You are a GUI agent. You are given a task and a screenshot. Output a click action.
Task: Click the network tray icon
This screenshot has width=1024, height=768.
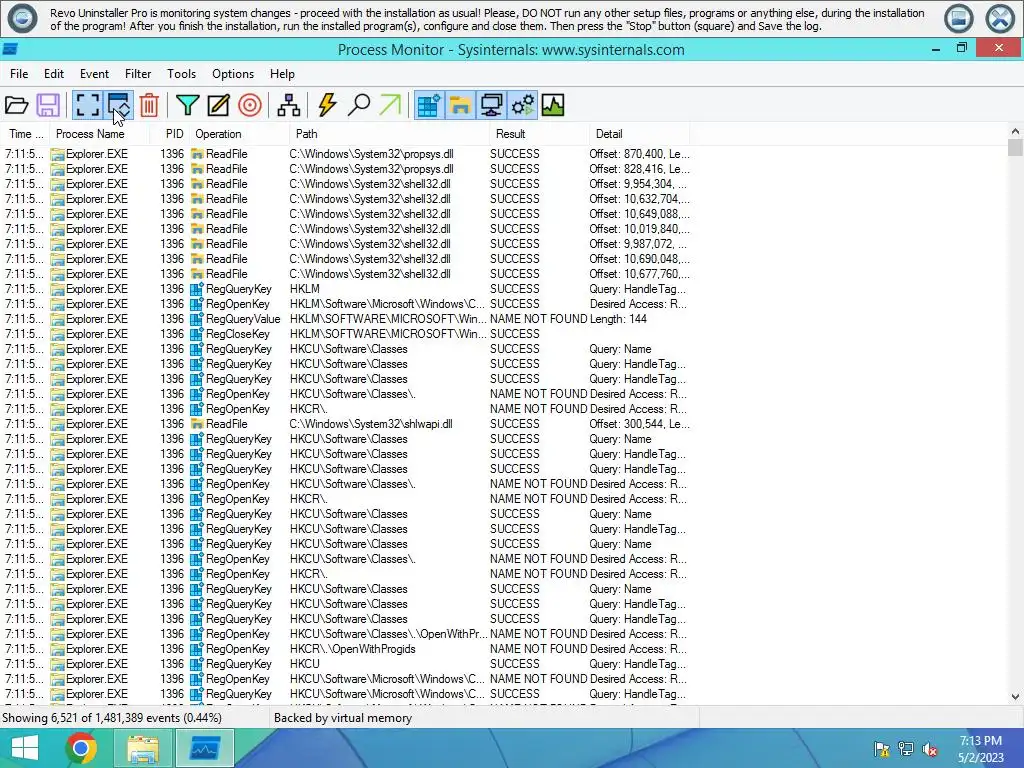(x=906, y=748)
